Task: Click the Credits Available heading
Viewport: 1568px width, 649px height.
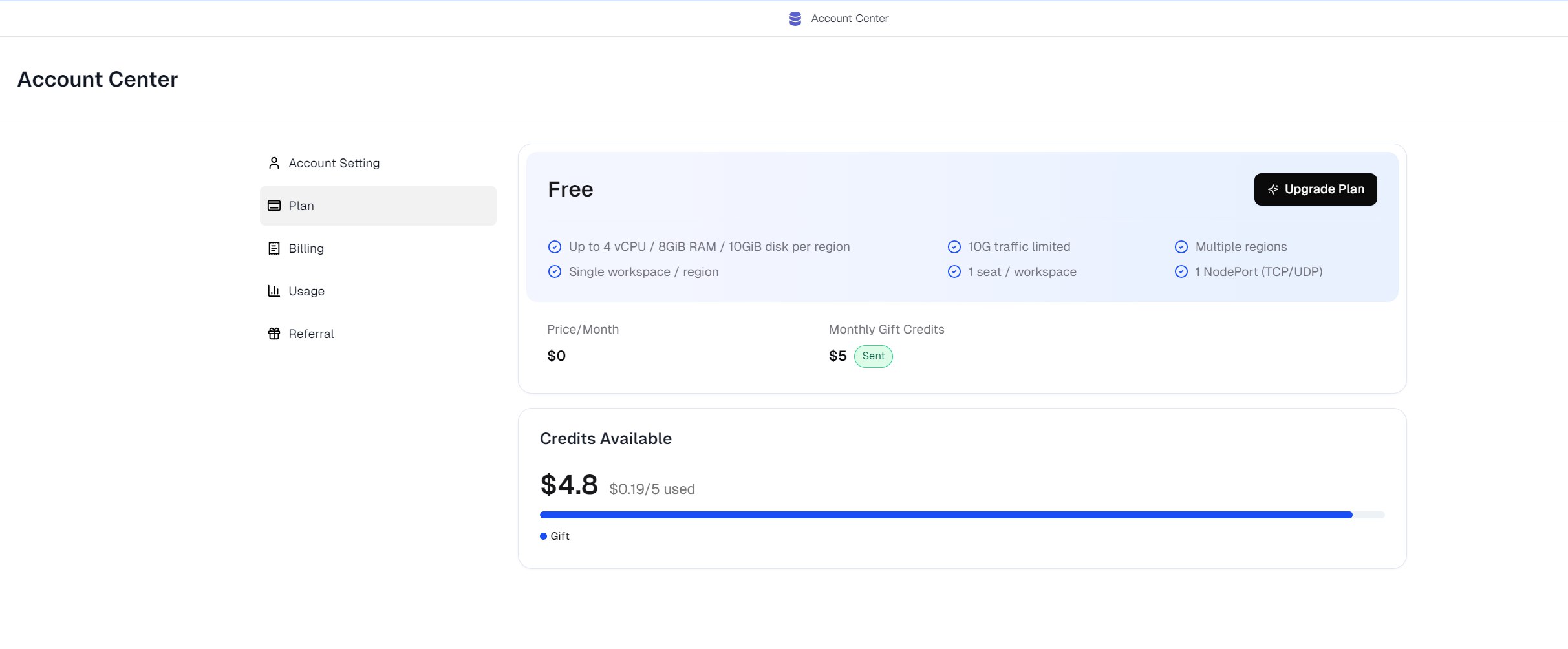Action: pos(606,439)
